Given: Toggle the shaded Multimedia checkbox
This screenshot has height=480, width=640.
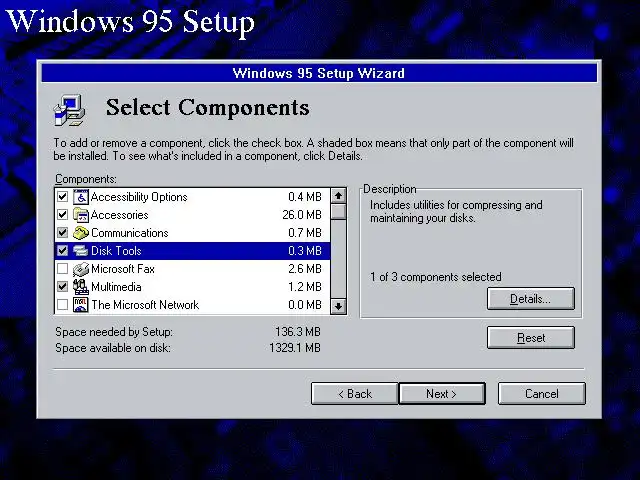Looking at the screenshot, I should 62,287.
